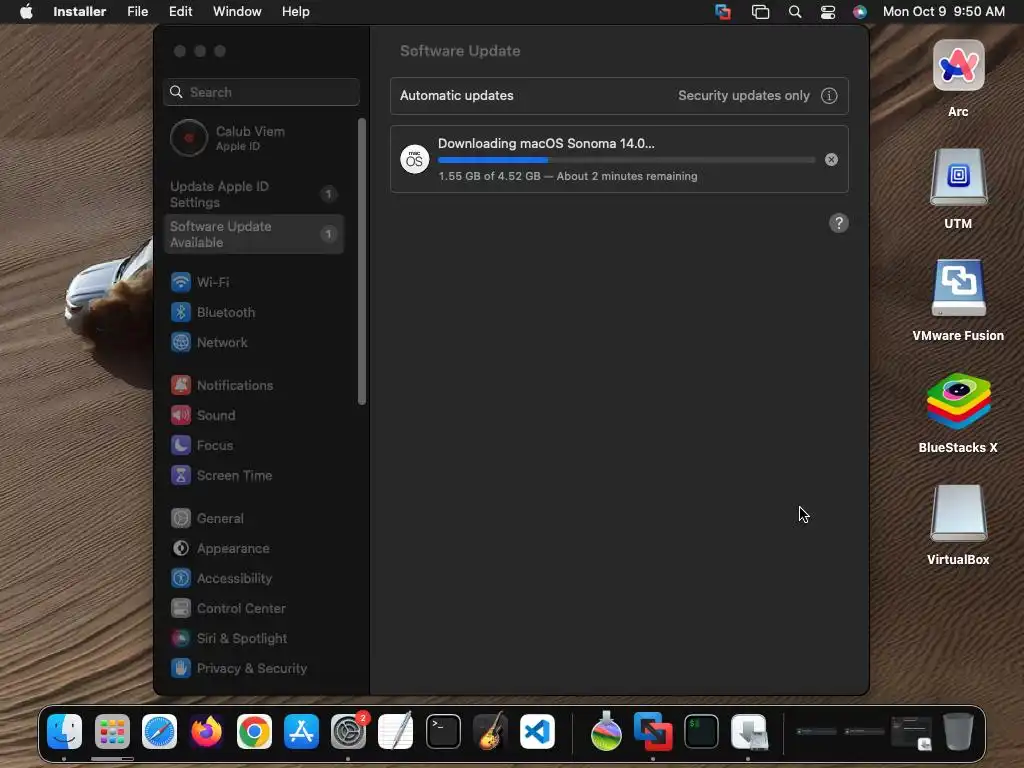The height and width of the screenshot is (768, 1024).
Task: Open TextEdit from the Dock
Action: (x=396, y=731)
